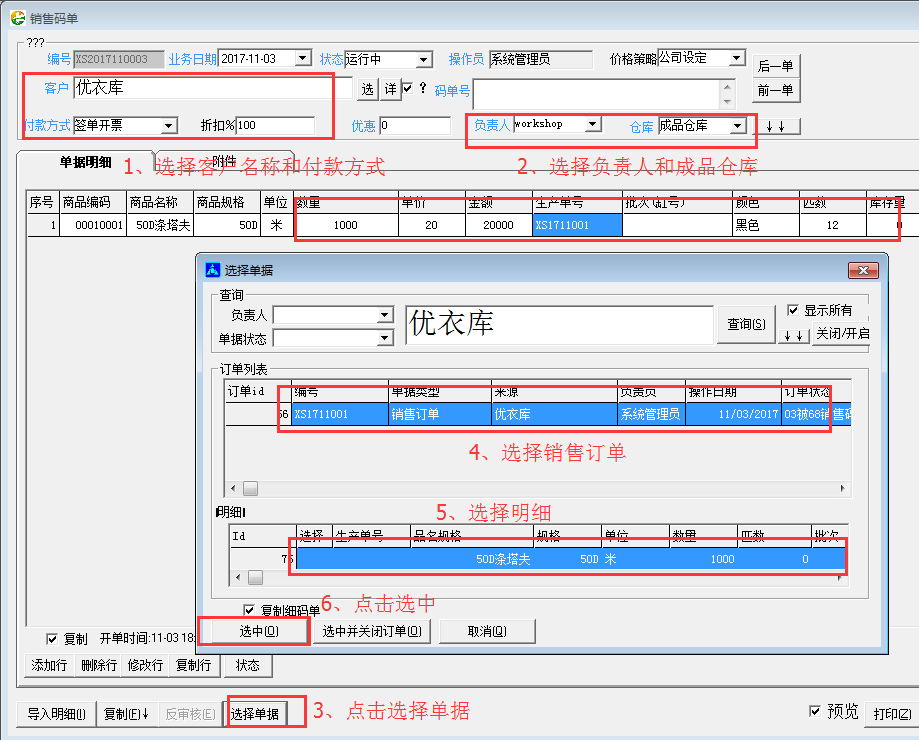Click the 取消(Q) button

pos(487,631)
